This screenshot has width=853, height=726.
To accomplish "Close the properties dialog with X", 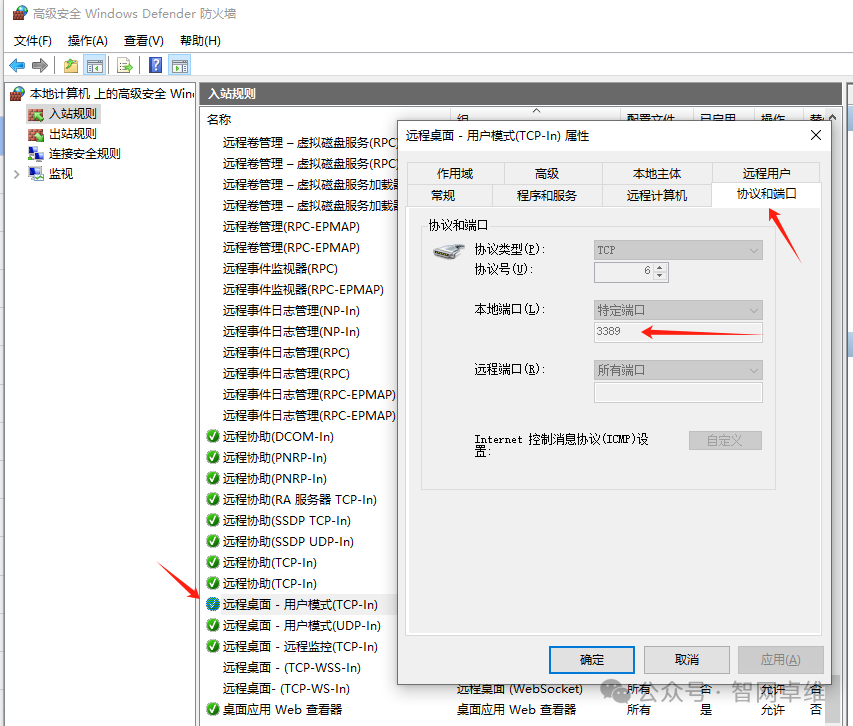I will [815, 135].
